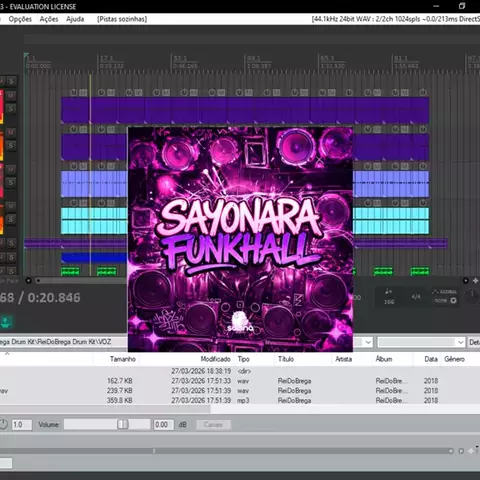The height and width of the screenshot is (480, 480).
Task: Click the 65.1 marker on the timeline ruler
Action: 327,58
